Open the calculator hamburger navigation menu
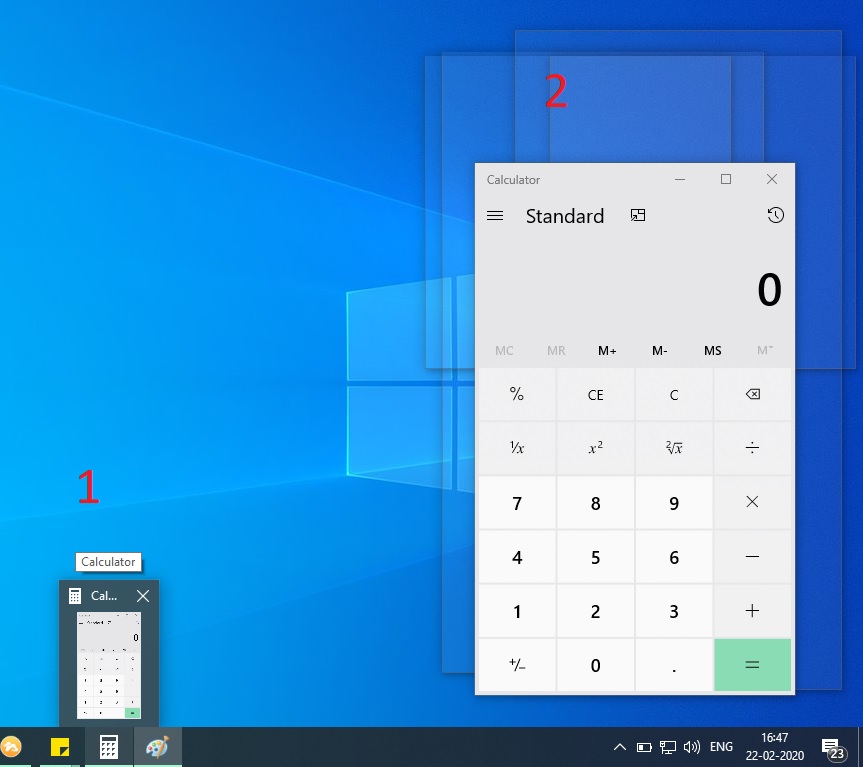Screen dimensions: 863x767 pyautogui.click(x=495, y=216)
